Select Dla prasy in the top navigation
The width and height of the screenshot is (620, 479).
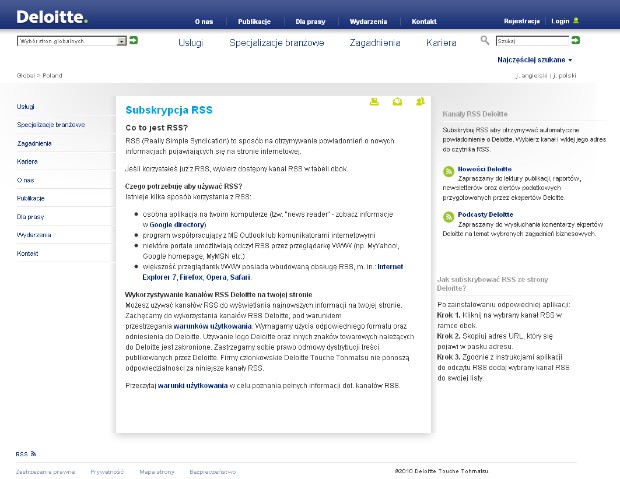(310, 22)
